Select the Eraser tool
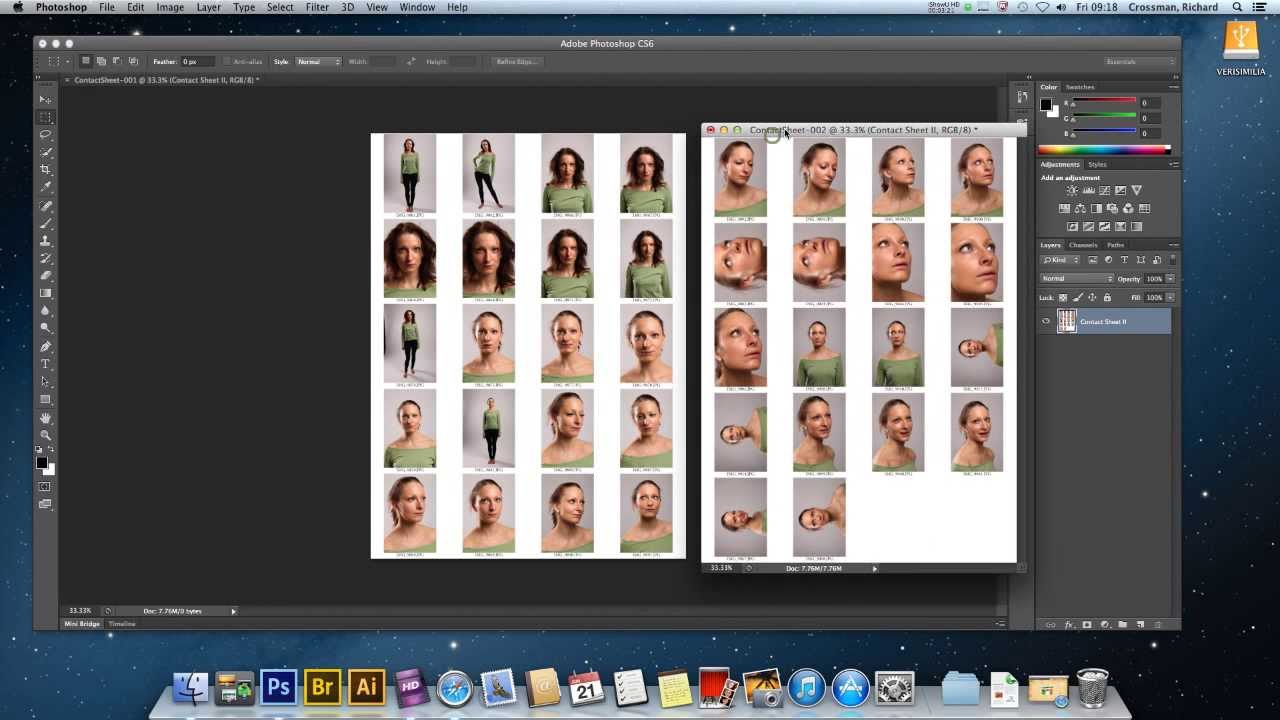1280x720 pixels. [46, 276]
